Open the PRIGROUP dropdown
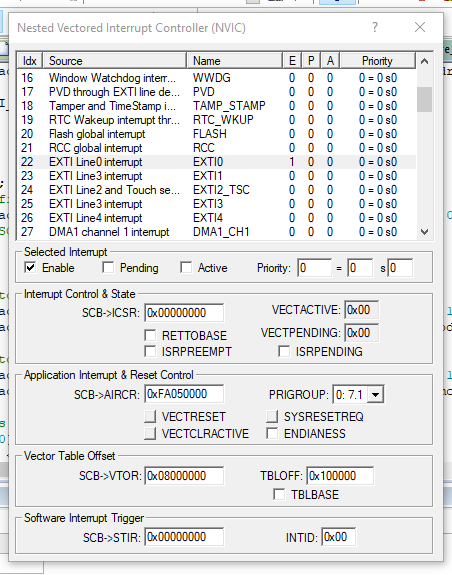 pyautogui.click(x=375, y=395)
